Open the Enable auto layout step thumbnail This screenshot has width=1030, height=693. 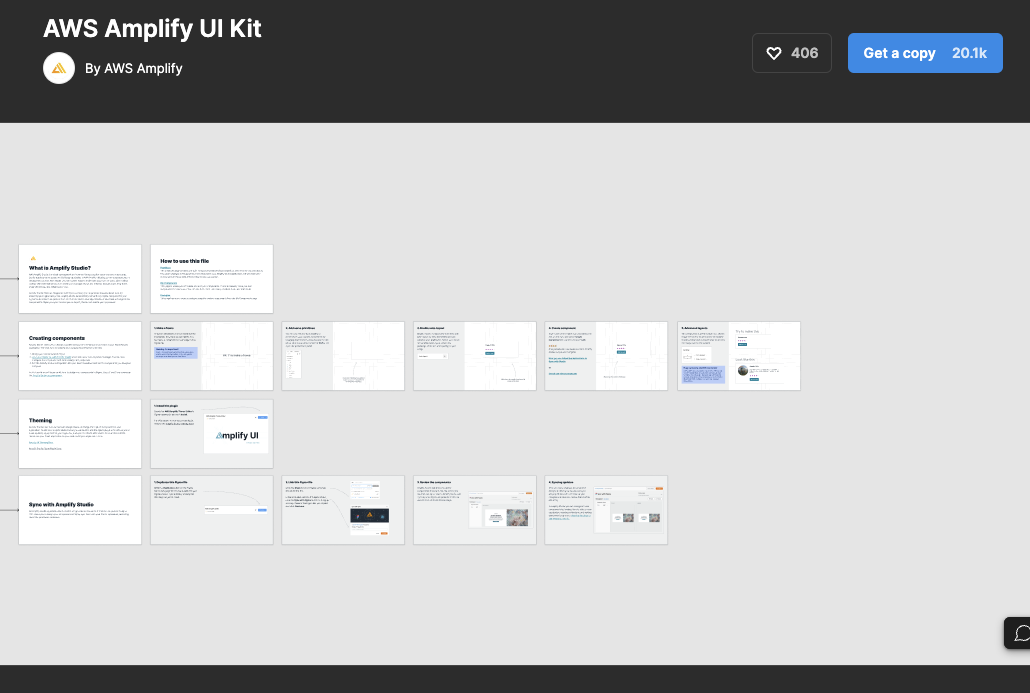(x=474, y=356)
